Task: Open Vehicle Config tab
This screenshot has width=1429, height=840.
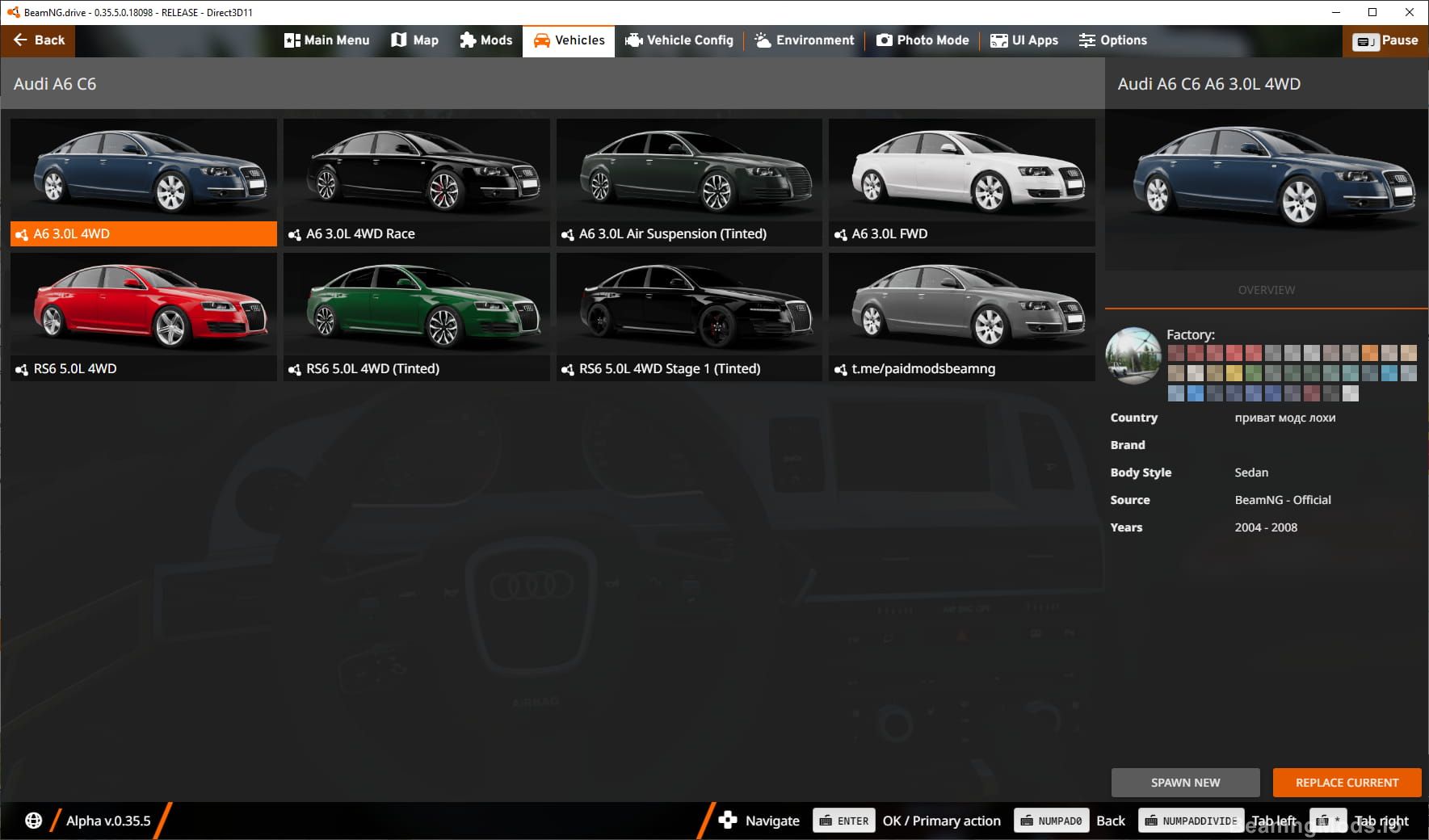Action: (x=679, y=40)
